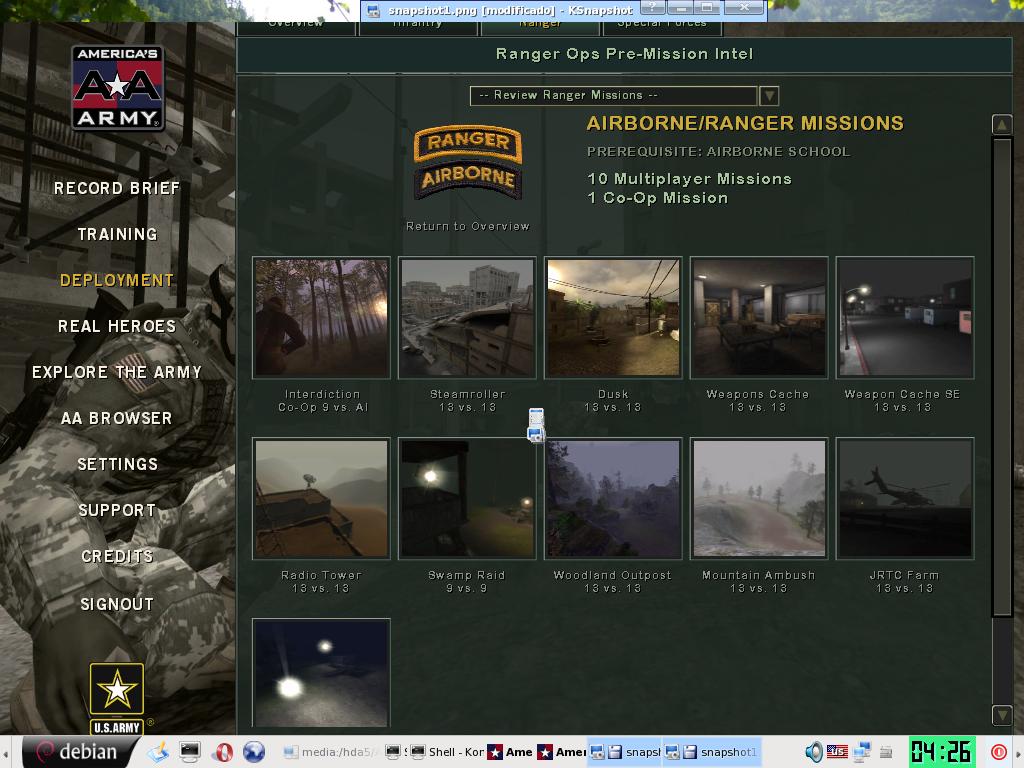The image size is (1024, 768).
Task: Select the Mountain Ambush mission thumbnail
Action: point(759,498)
